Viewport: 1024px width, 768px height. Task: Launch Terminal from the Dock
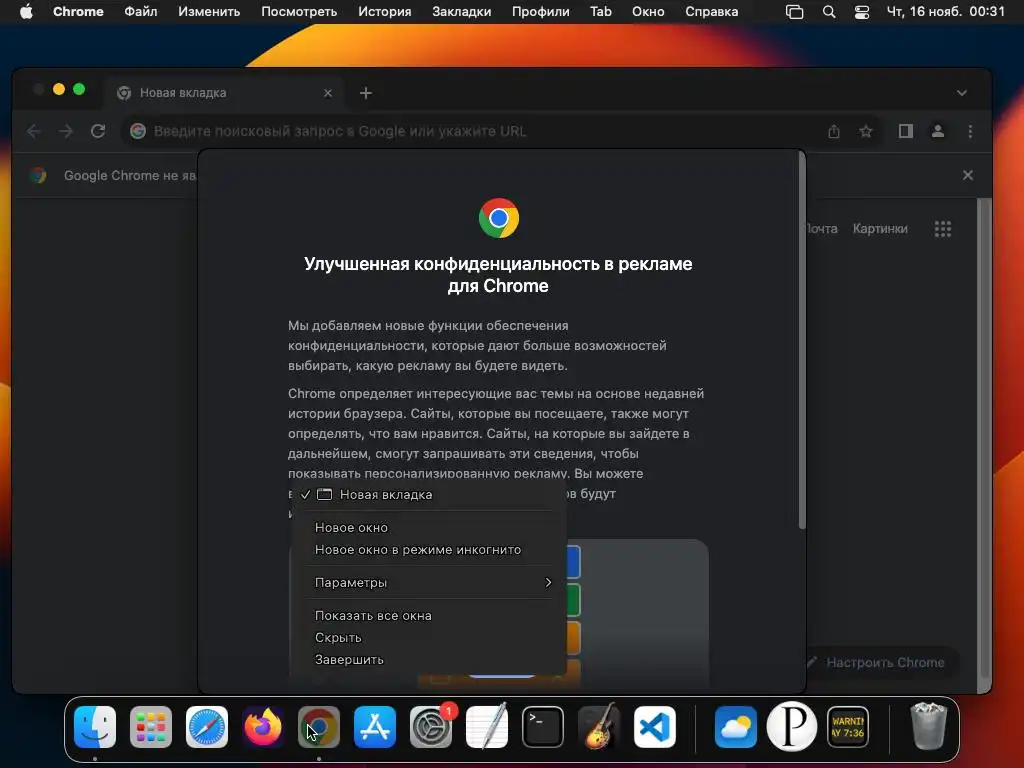click(x=543, y=727)
